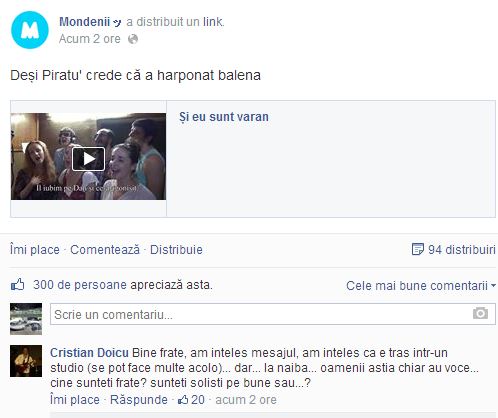View the 300 de persoane likers list
Viewport: 498px width, 418px height.
tap(80, 285)
